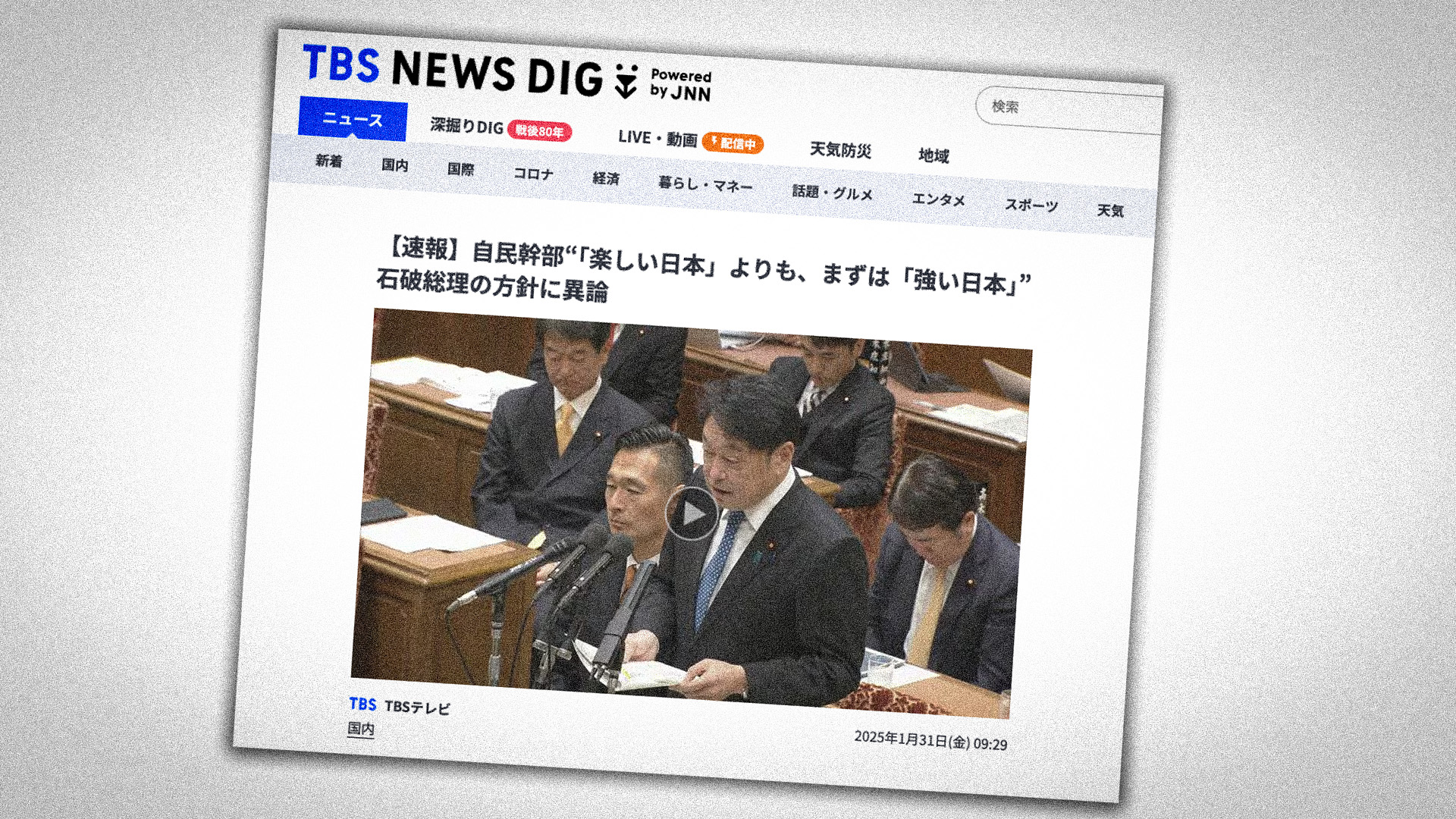The width and height of the screenshot is (1456, 819).
Task: Open the 経済 category
Action: 606,179
